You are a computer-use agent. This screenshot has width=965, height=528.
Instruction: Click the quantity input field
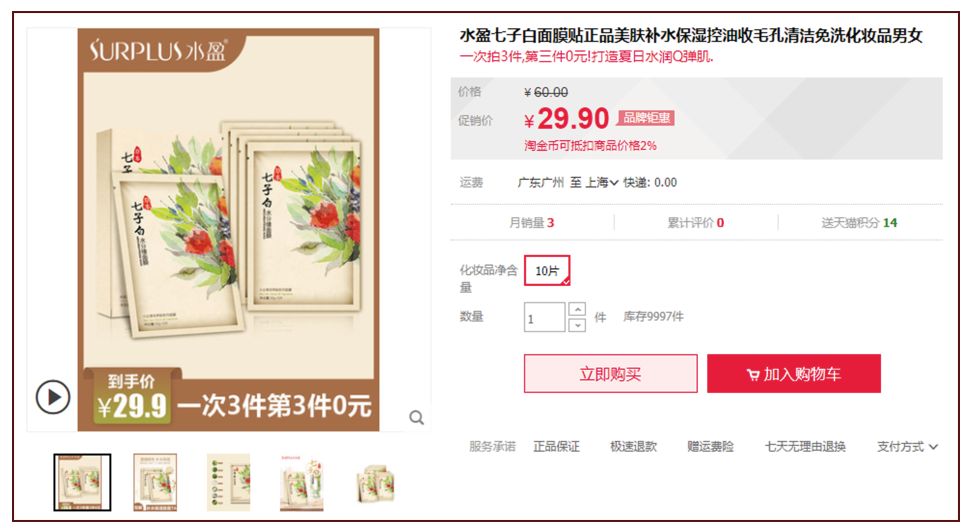(x=545, y=318)
